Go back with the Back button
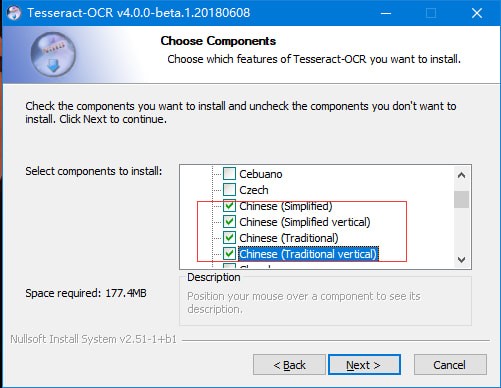Image resolution: width=501 pixels, height=388 pixels. pyautogui.click(x=289, y=365)
